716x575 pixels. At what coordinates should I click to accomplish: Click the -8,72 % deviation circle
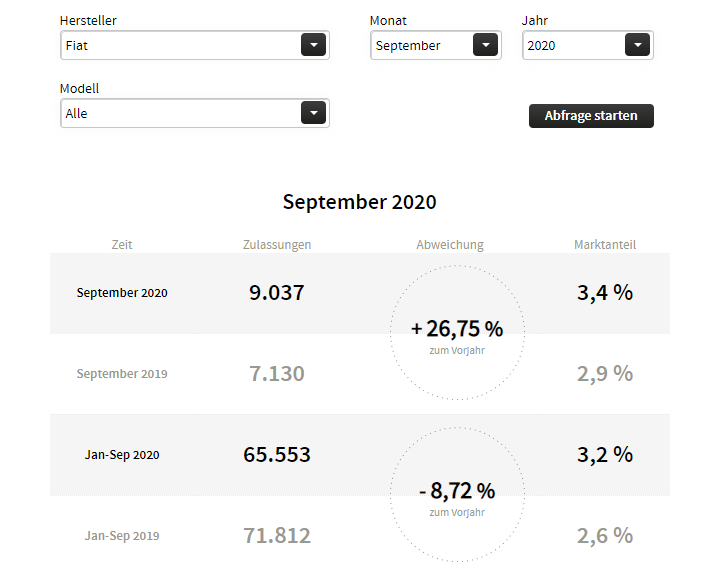tap(457, 495)
